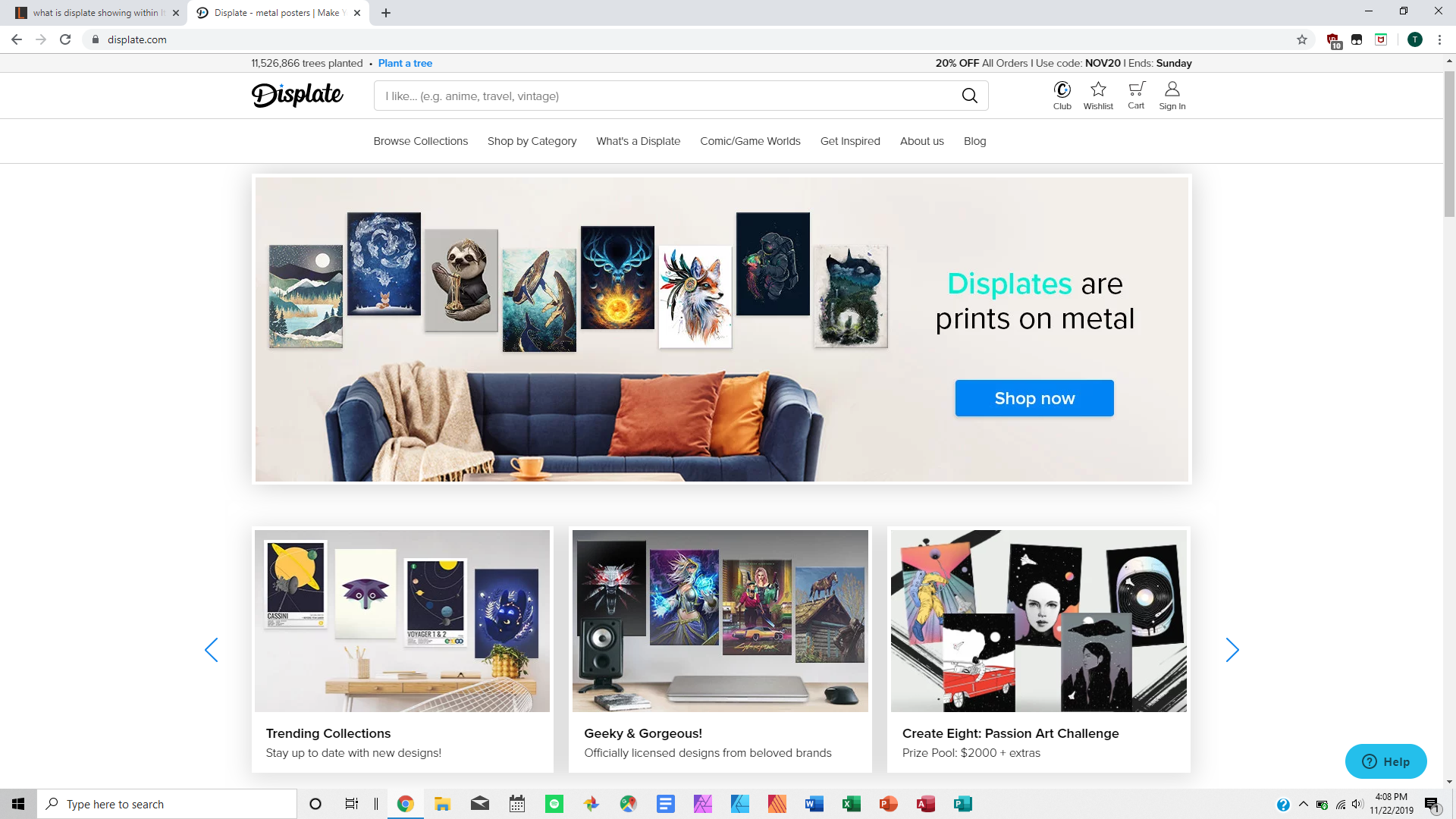
Task: Open the red extension icon with badge
Action: point(1333,40)
